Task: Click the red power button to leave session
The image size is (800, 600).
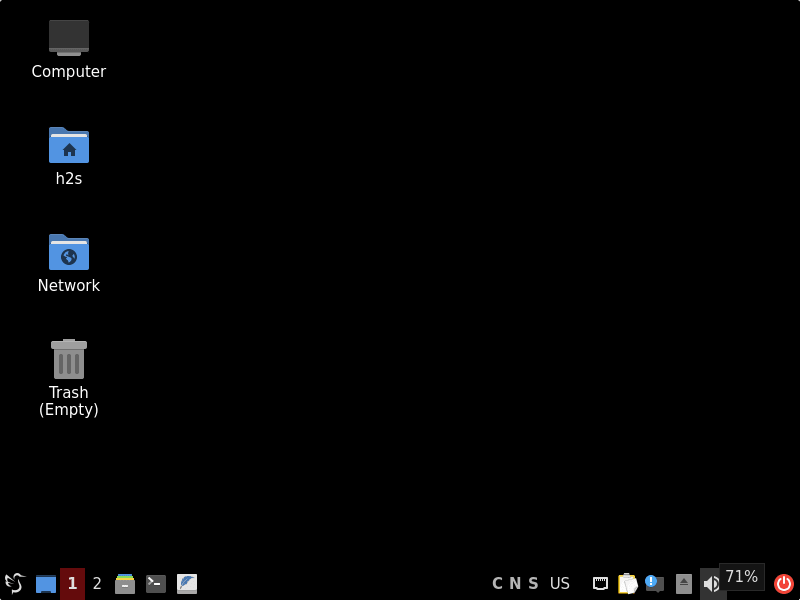Action: (x=784, y=583)
